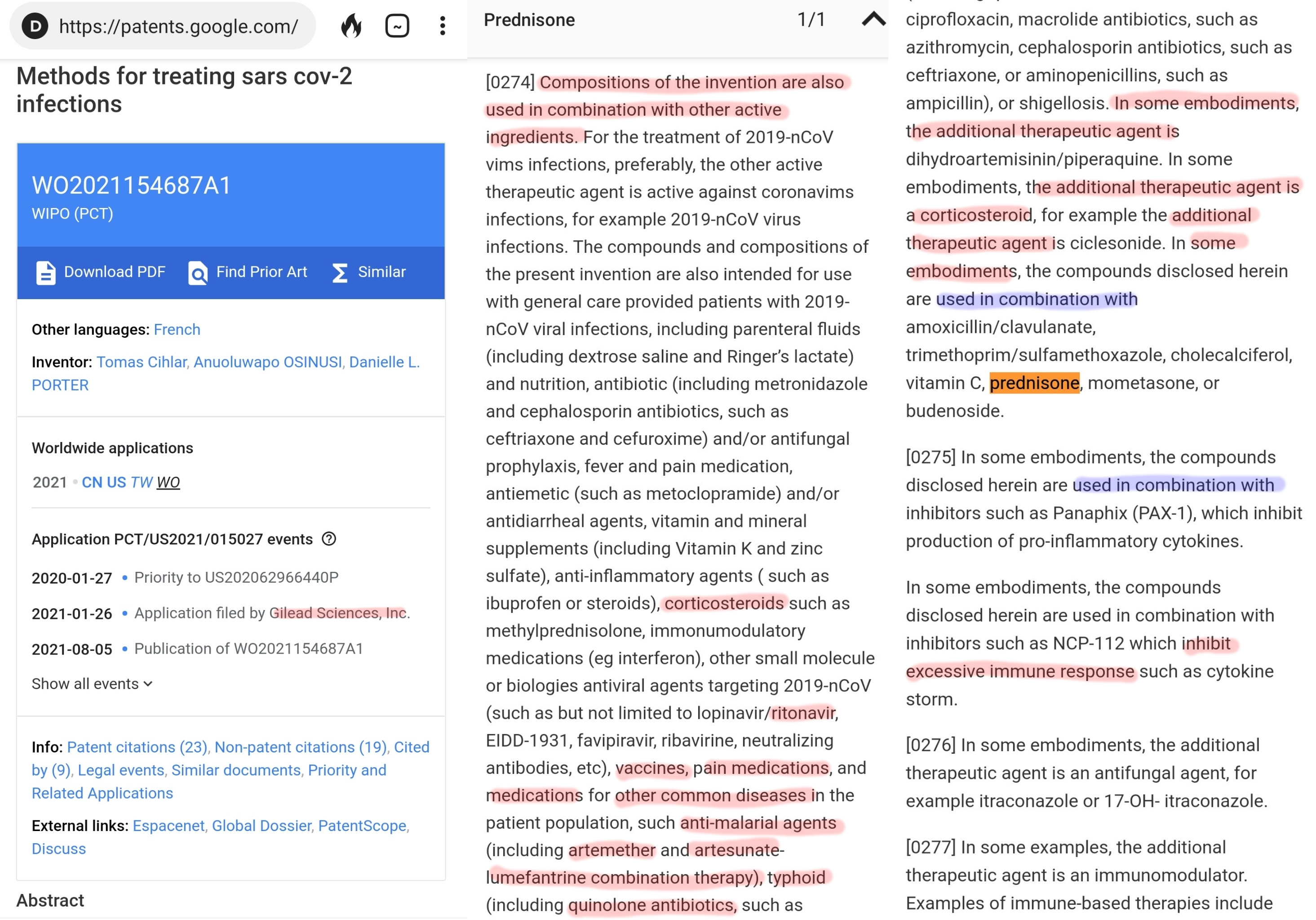The width and height of the screenshot is (1316, 920).
Task: Open the Espacenet external link
Action: point(168,825)
